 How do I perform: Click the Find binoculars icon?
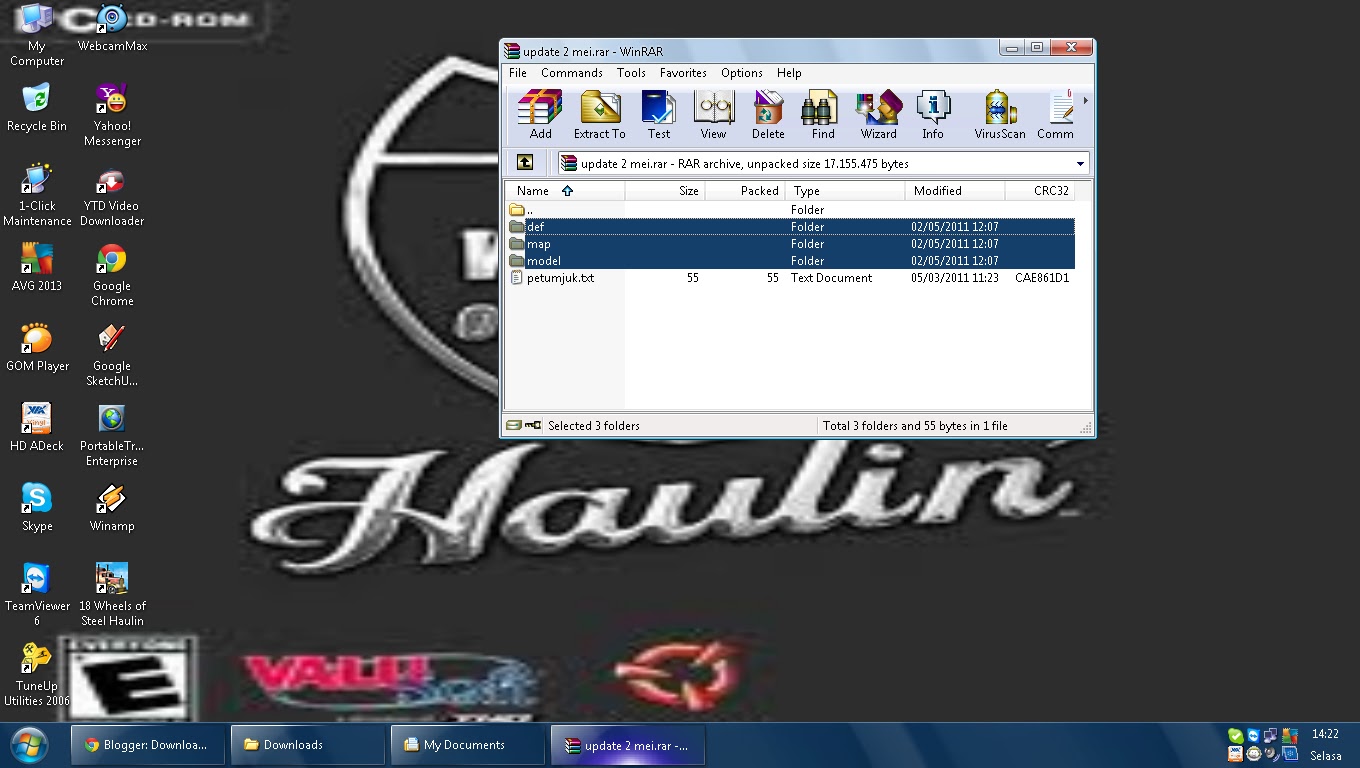822,115
